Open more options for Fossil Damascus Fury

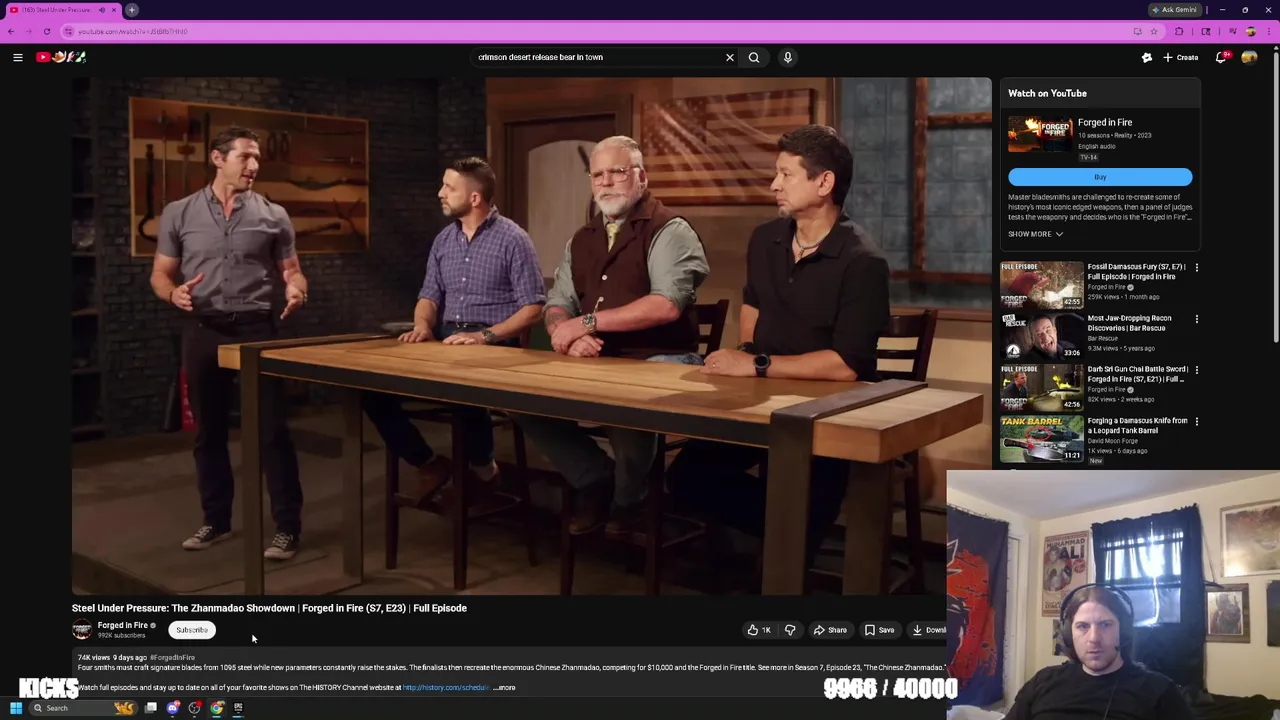[x=1196, y=268]
